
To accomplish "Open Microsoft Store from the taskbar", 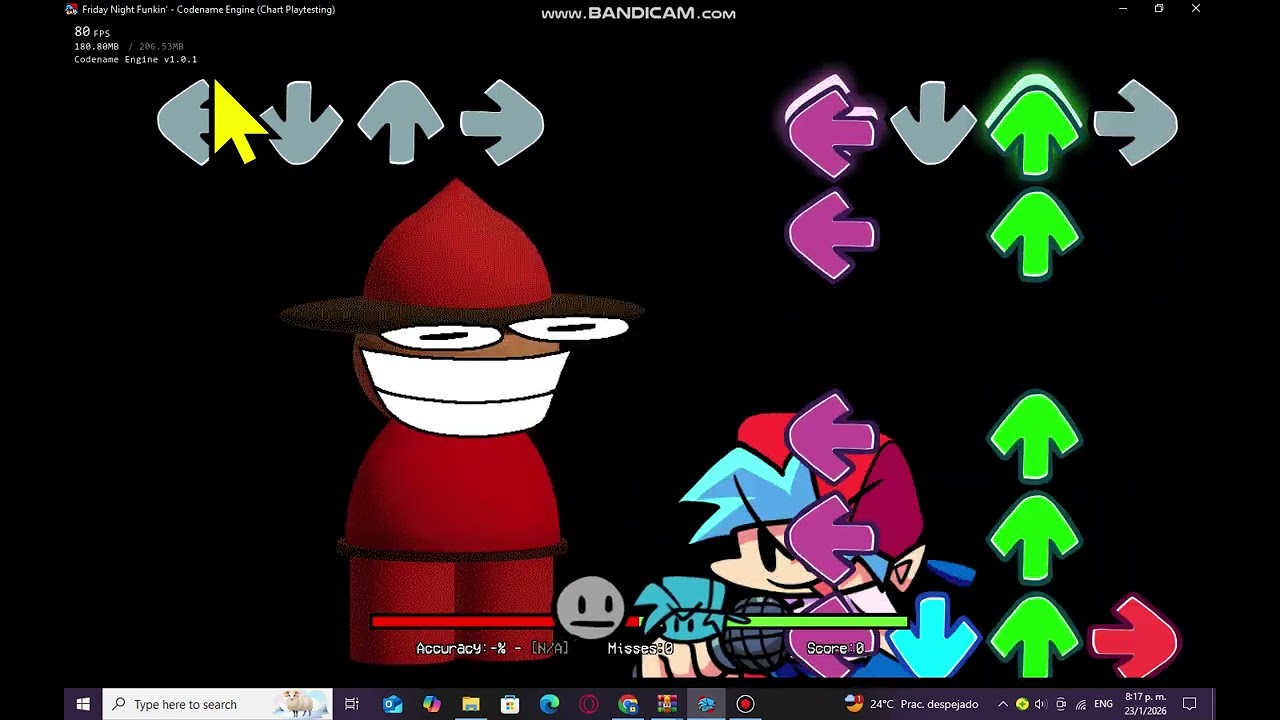I will (510, 704).
